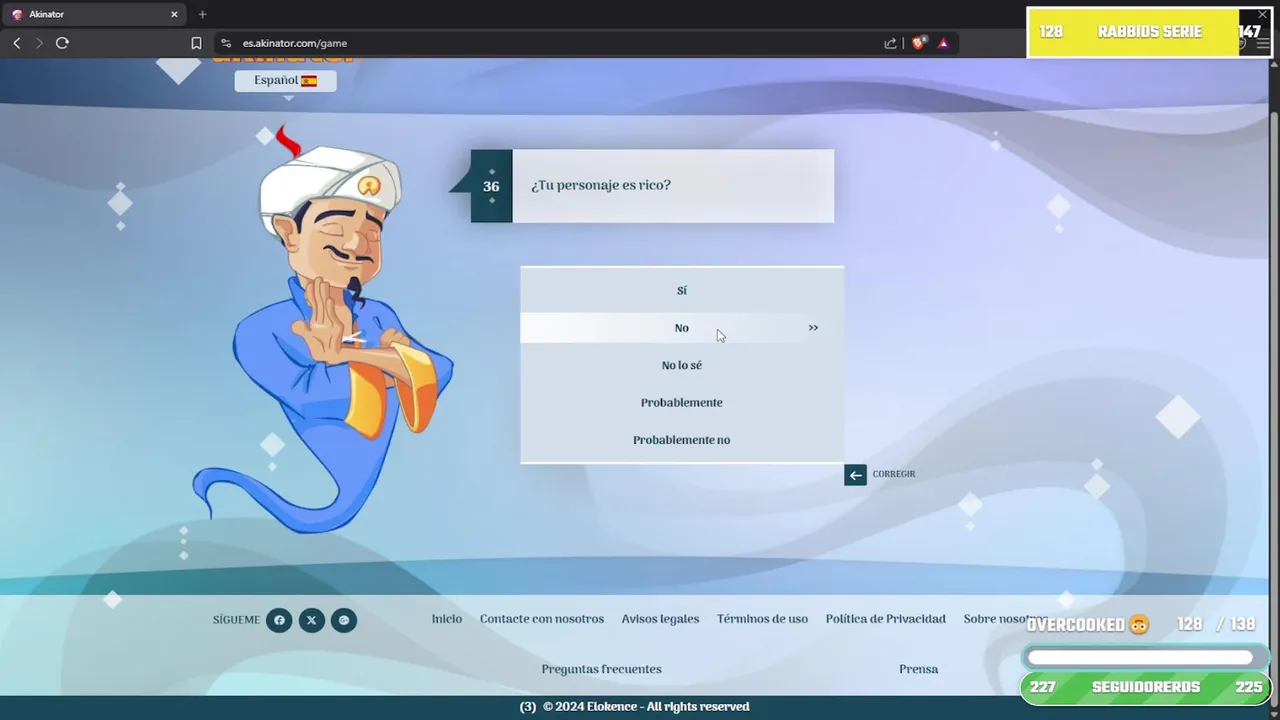This screenshot has width=1280, height=720.
Task: Open the third social media icon
Action: coord(343,620)
